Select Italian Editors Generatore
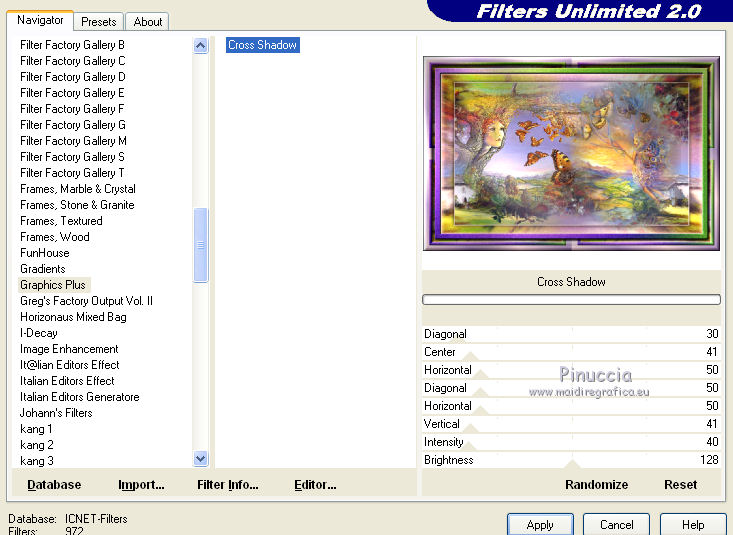The height and width of the screenshot is (535, 733). click(x=79, y=397)
